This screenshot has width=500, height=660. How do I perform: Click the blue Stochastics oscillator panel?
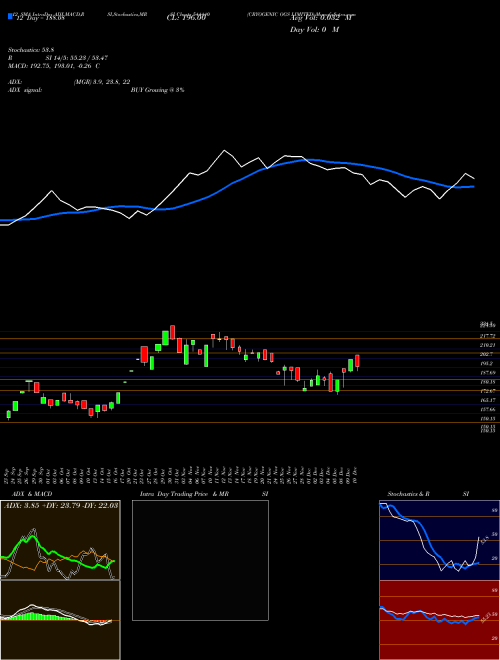439,540
